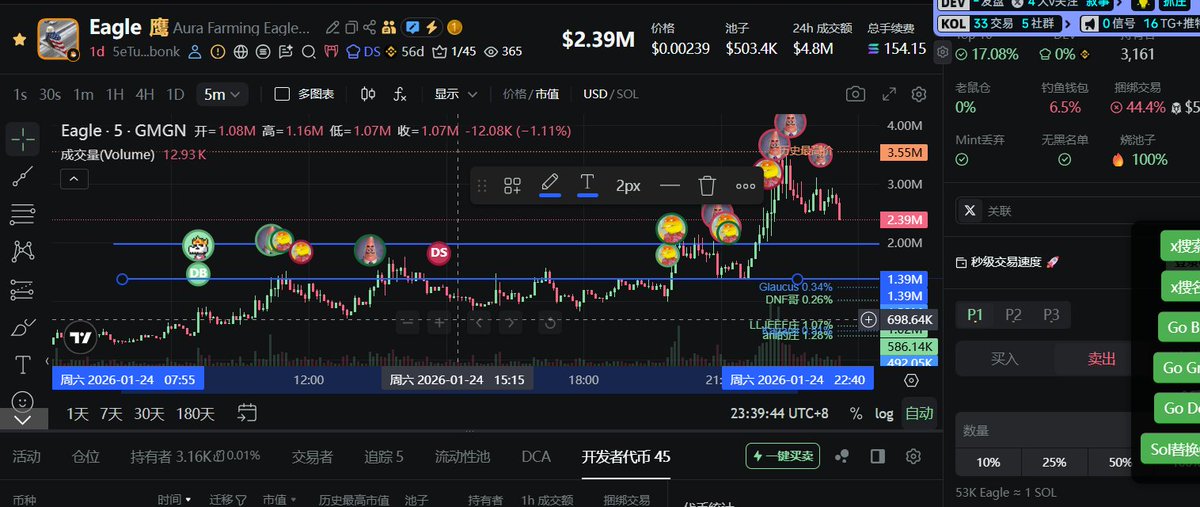Screen dimensions: 1200x507
Task: Open more options on drawing toolbar
Action: [x=746, y=185]
